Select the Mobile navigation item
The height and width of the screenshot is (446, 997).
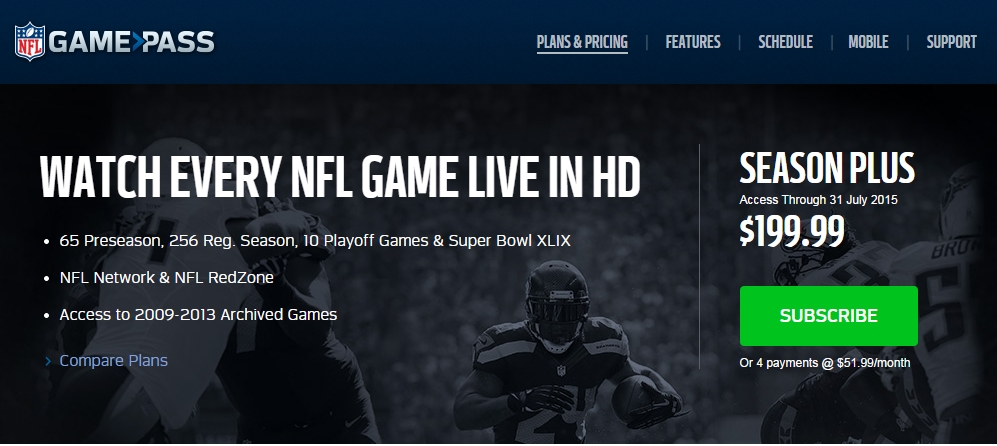pos(868,42)
